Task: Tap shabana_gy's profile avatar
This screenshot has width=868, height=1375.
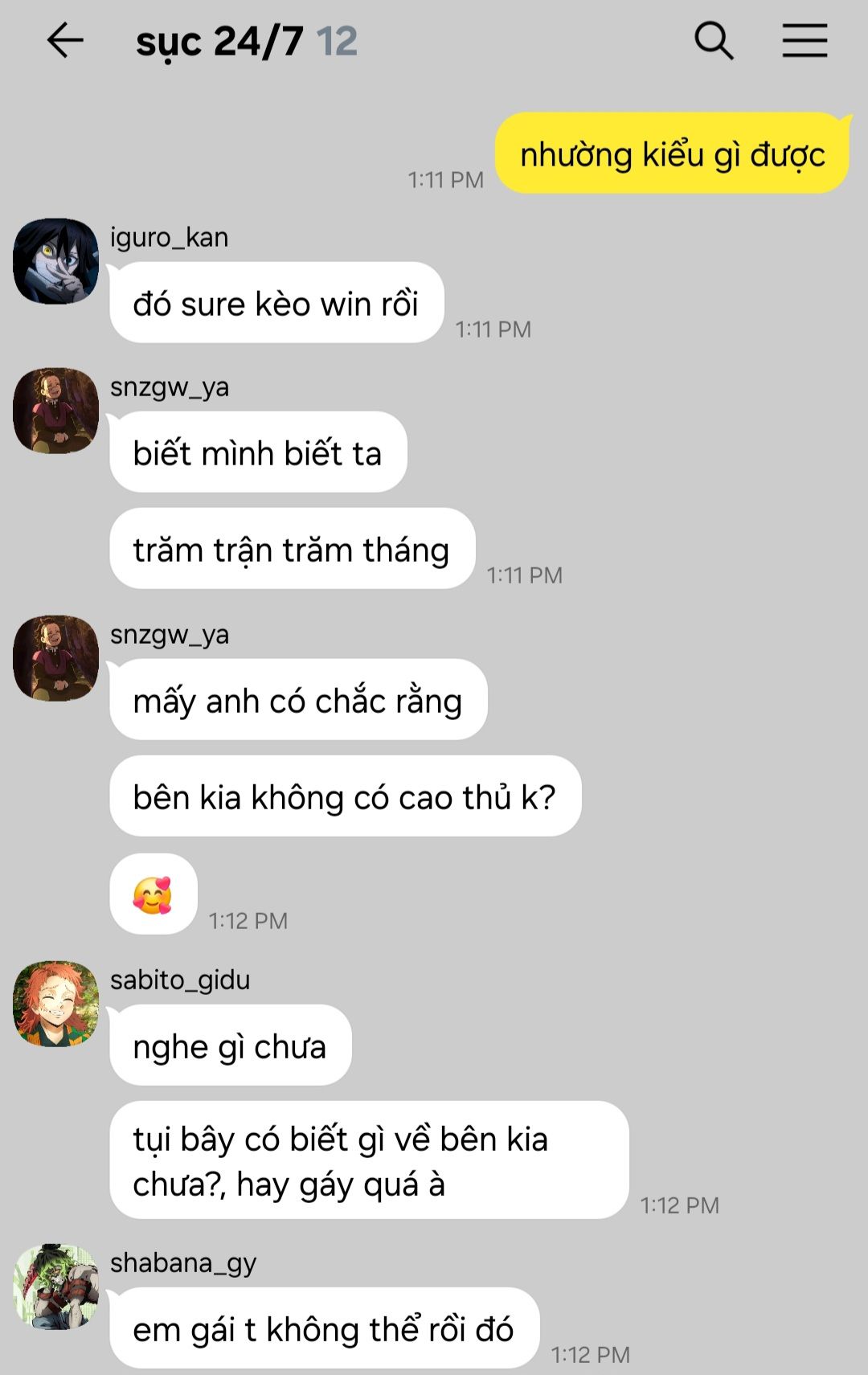Action: (55, 1287)
